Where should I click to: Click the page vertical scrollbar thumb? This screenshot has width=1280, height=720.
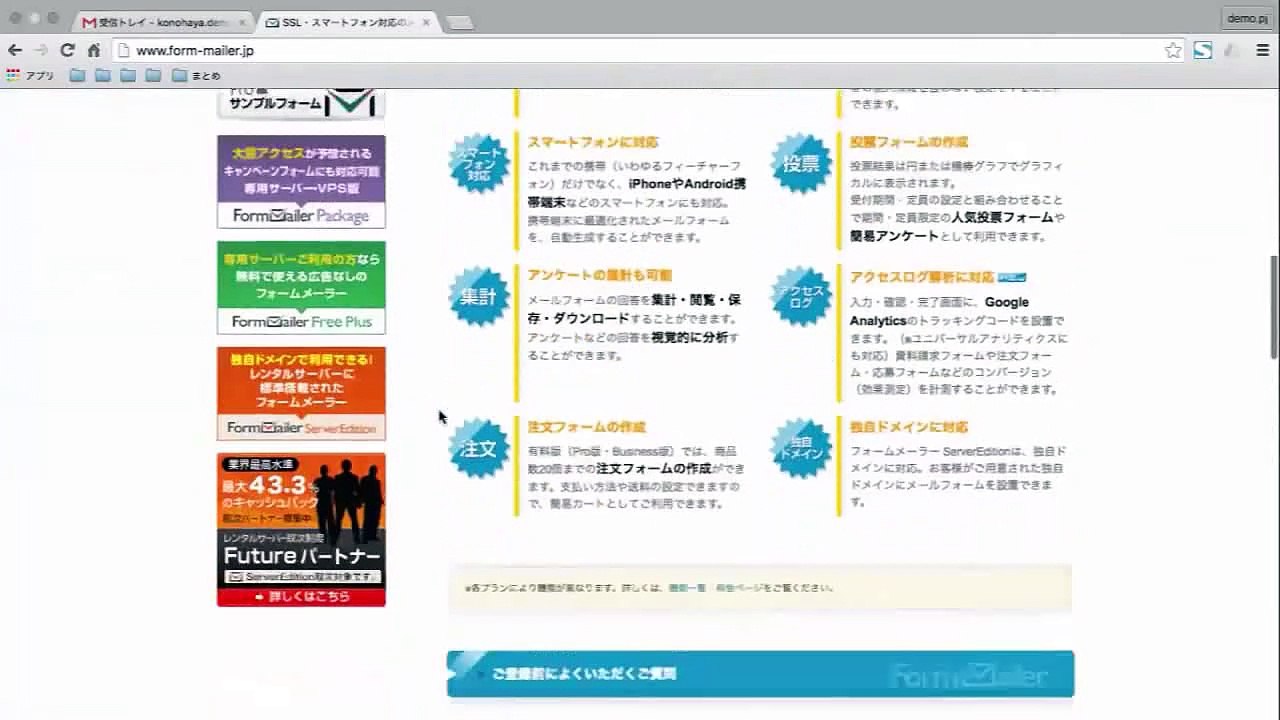point(1273,306)
